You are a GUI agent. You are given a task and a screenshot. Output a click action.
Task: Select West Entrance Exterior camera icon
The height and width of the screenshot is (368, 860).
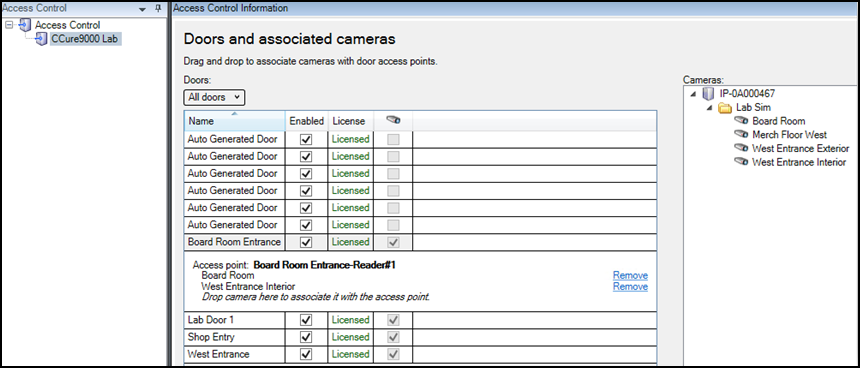click(x=742, y=149)
